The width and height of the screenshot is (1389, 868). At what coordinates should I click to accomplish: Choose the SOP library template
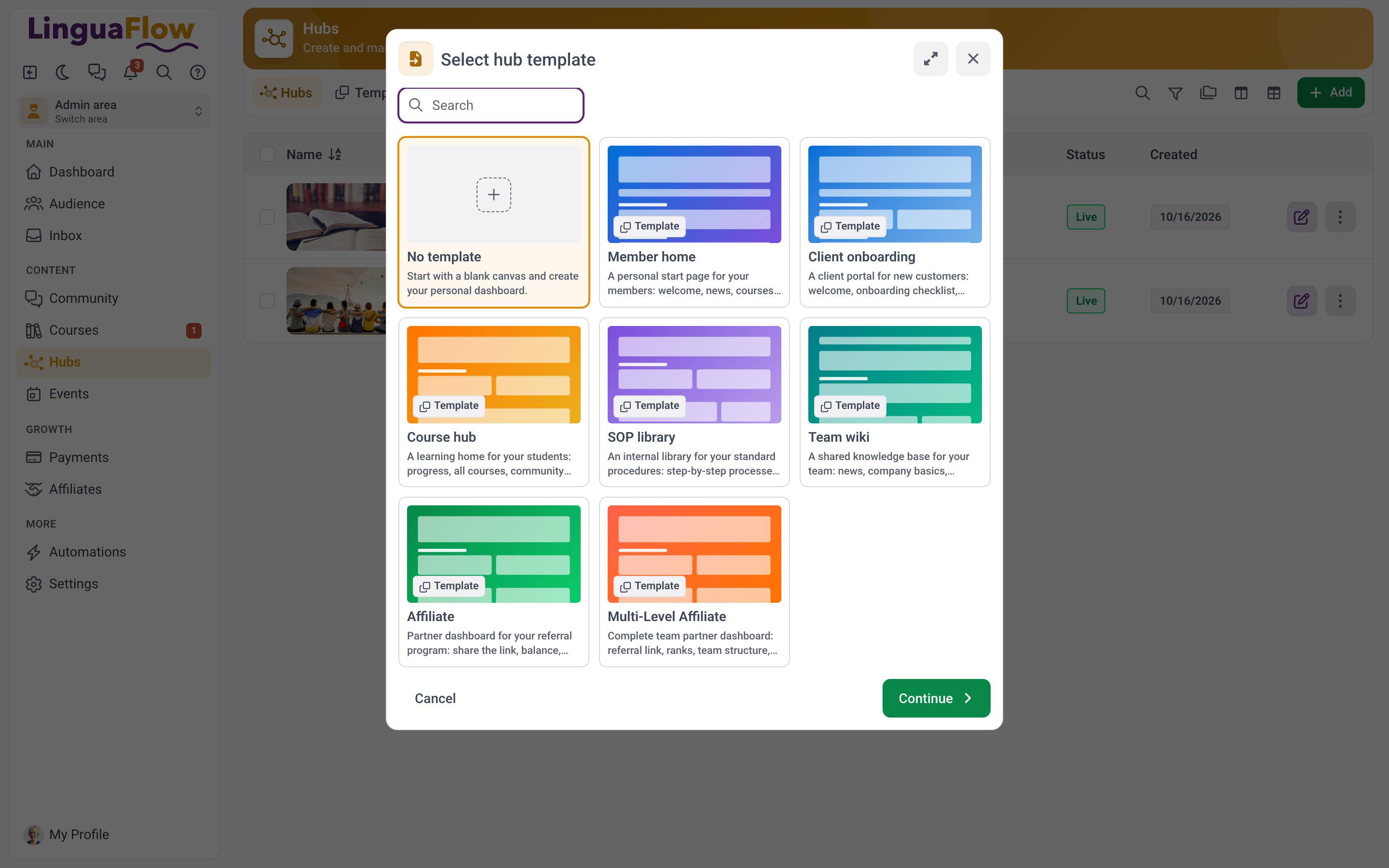point(694,403)
